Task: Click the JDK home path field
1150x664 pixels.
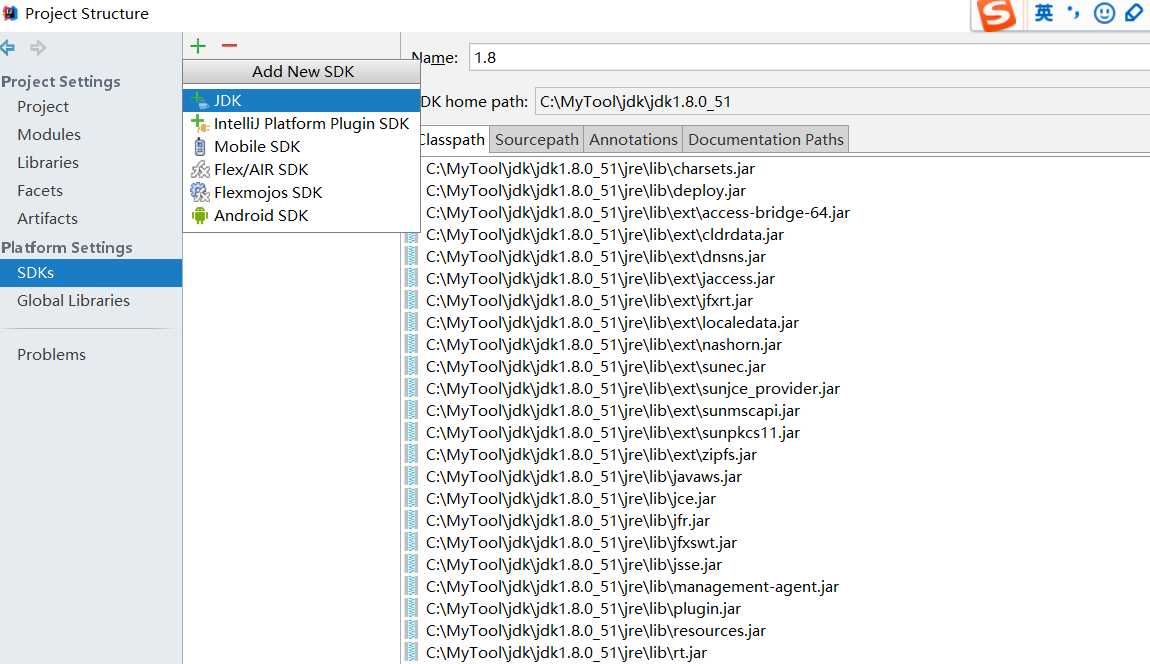Action: [842, 101]
